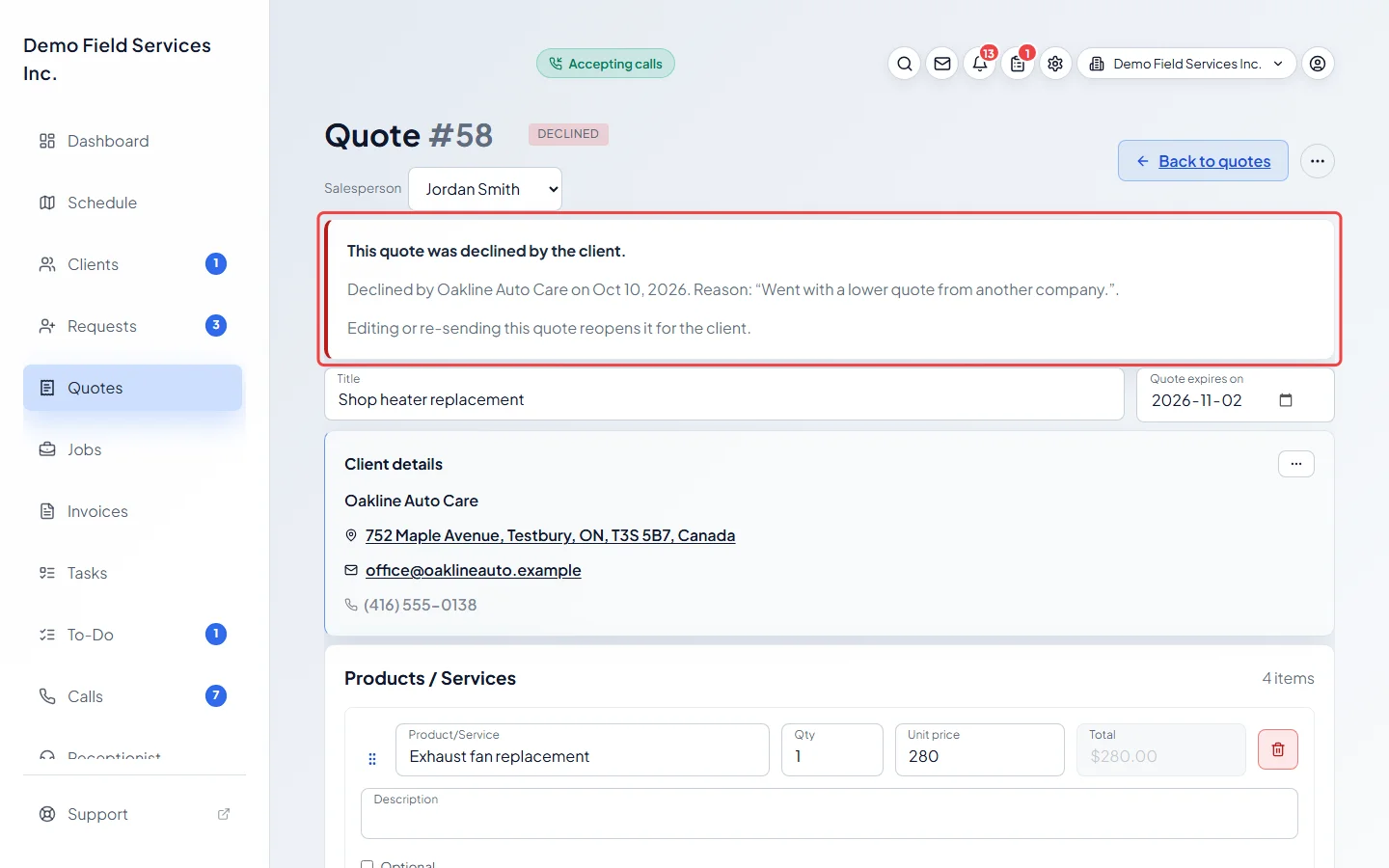1389x868 pixels.
Task: Go to Dashboard in sidebar
Action: 133,141
